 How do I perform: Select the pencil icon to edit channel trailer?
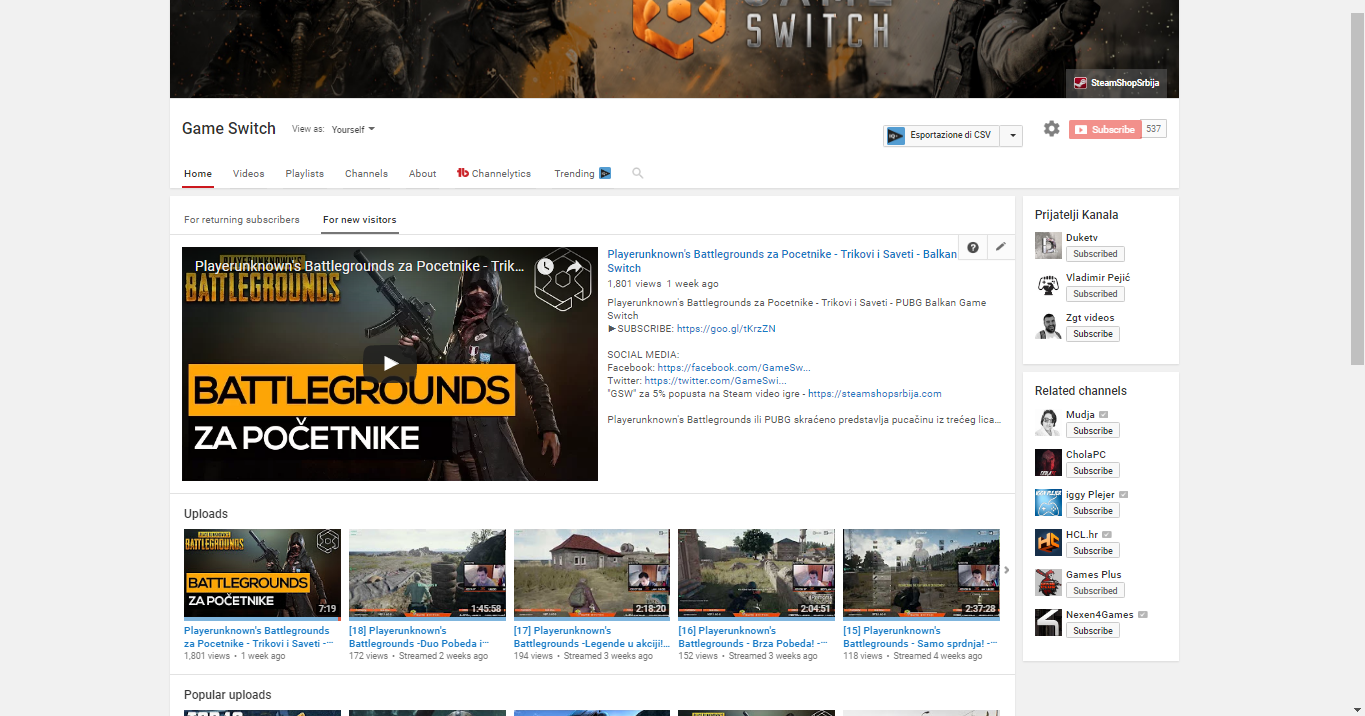coord(1001,246)
